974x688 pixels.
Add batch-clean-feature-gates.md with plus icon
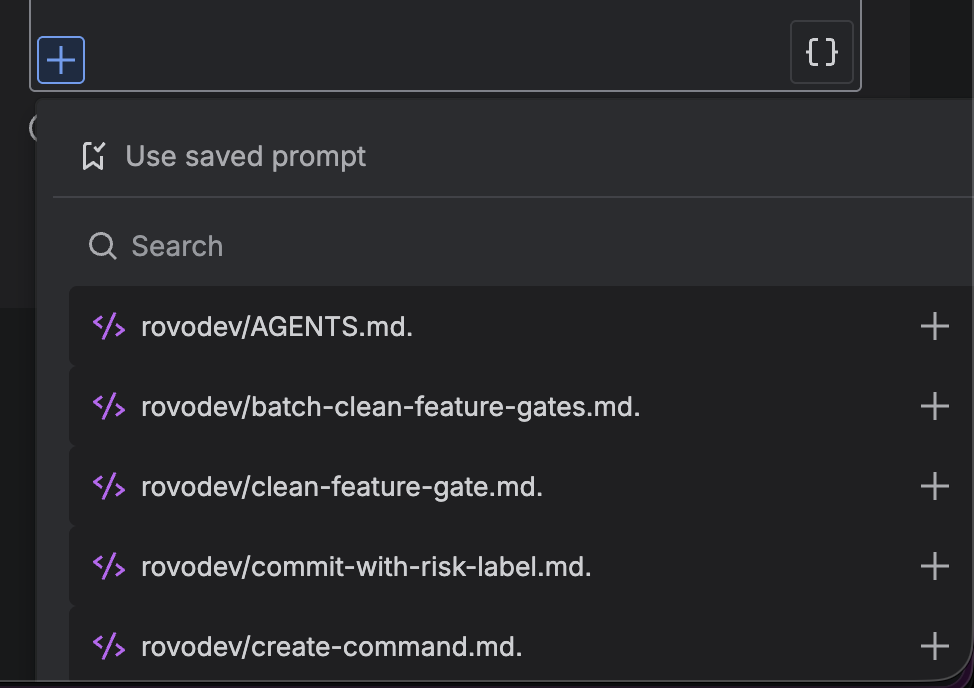pyautogui.click(x=934, y=406)
